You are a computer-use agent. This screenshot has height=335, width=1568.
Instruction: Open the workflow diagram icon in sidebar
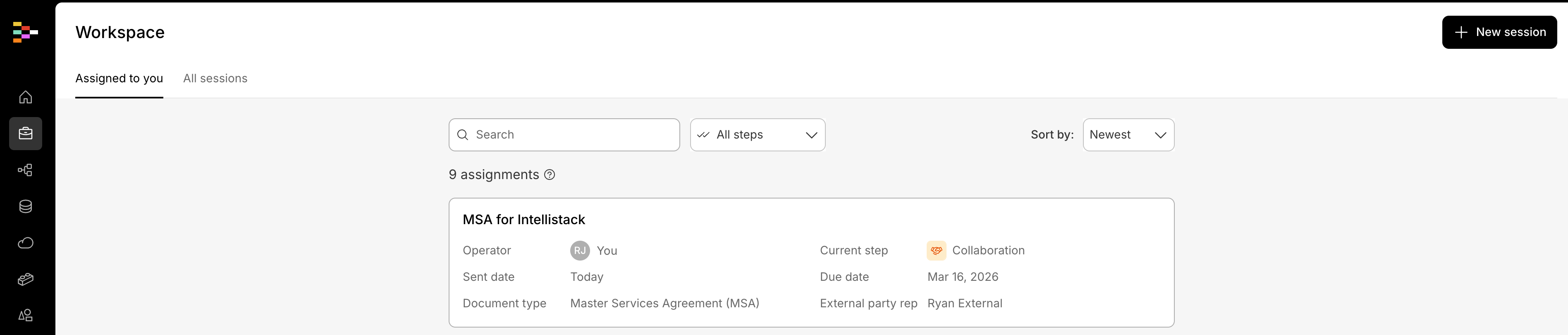26,170
